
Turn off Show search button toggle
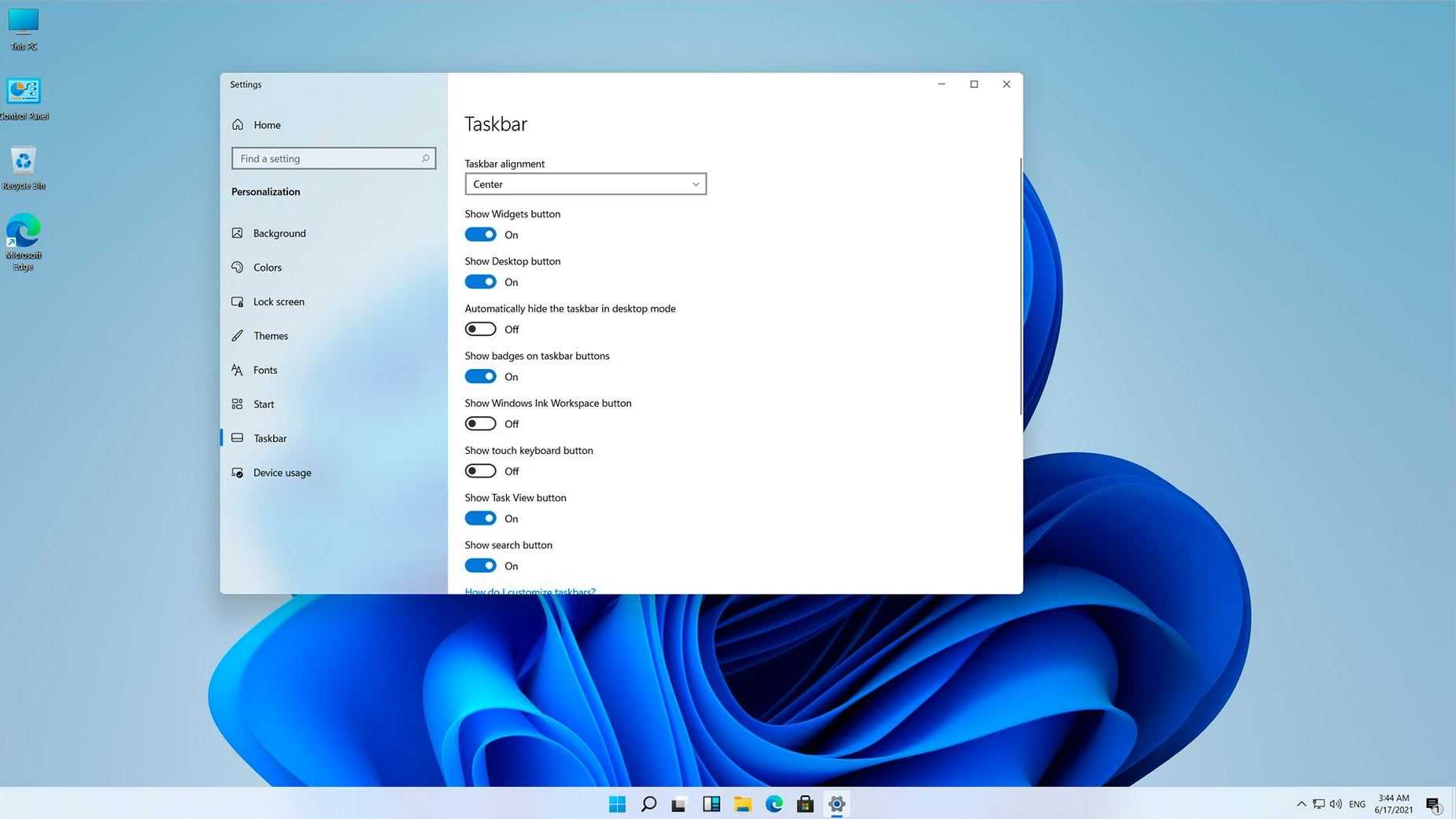[x=480, y=566]
